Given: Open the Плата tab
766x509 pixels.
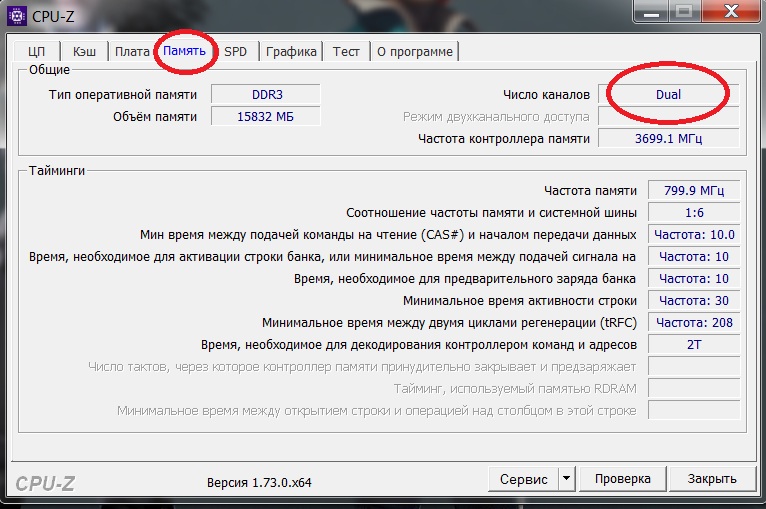Looking at the screenshot, I should [x=132, y=51].
